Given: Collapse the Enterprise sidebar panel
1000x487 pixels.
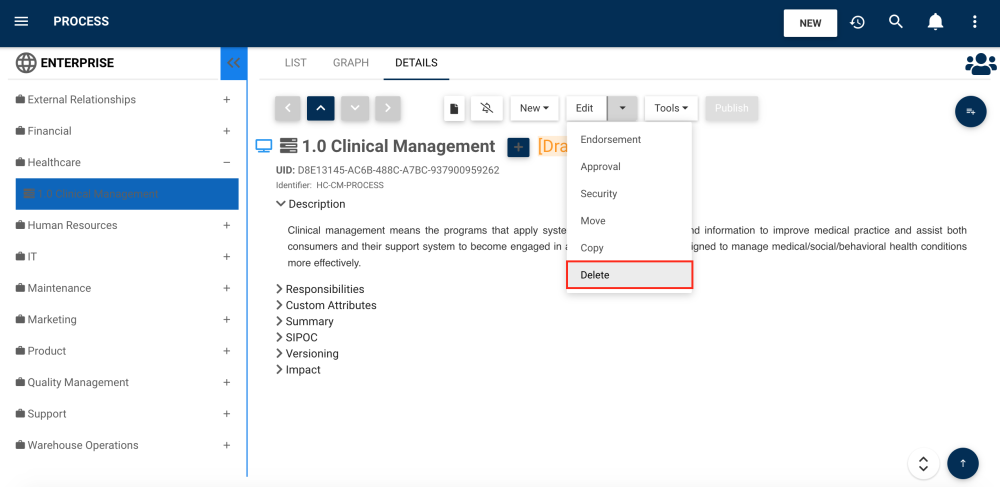Looking at the screenshot, I should coord(233,63).
